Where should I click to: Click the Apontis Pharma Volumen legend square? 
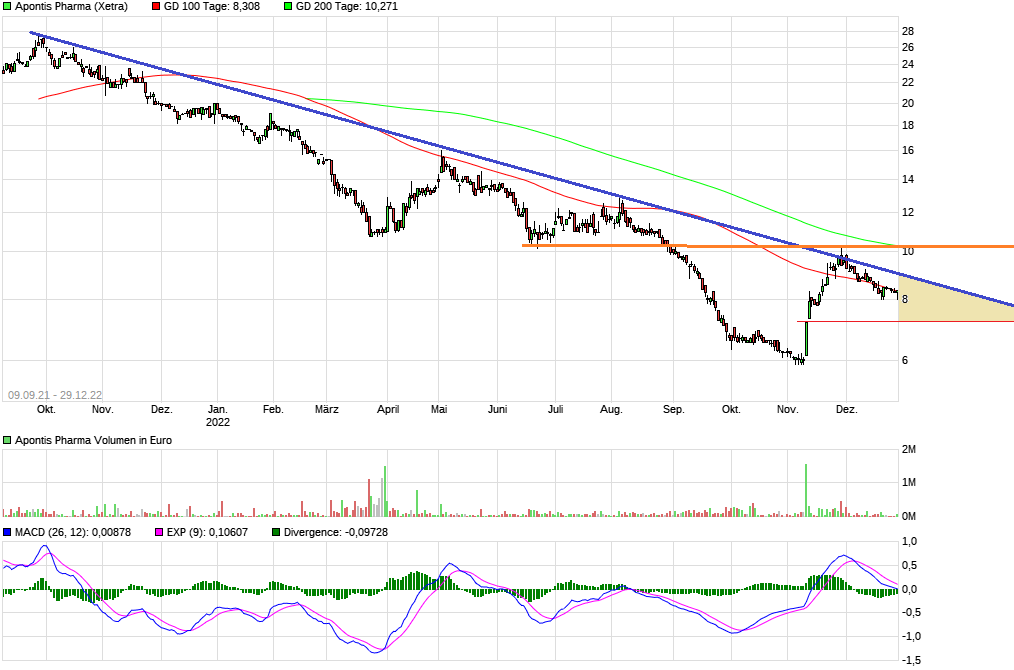[8, 440]
